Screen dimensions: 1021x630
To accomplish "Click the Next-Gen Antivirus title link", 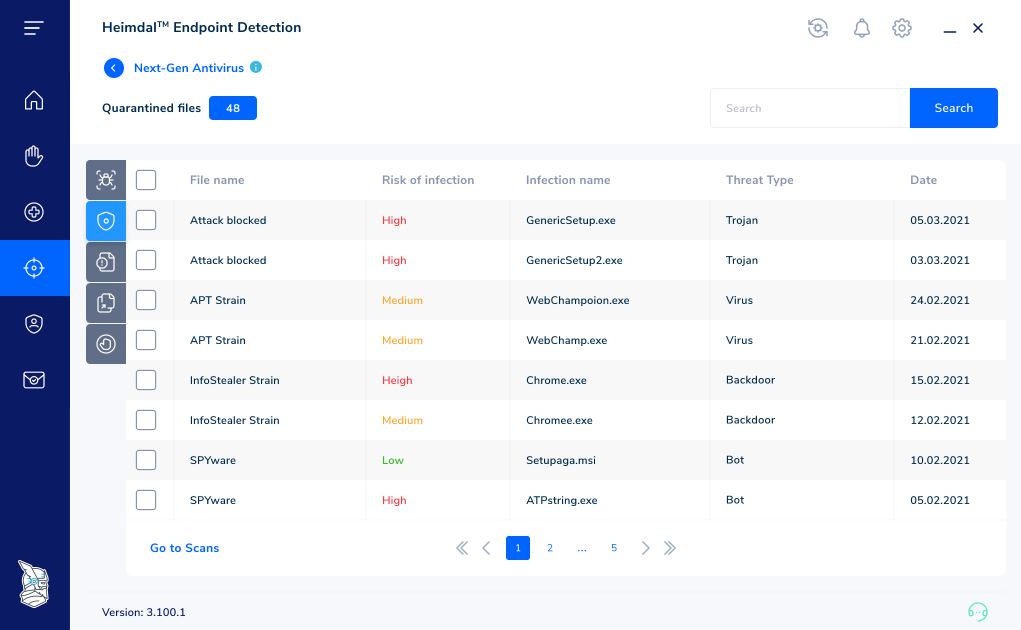I will [189, 68].
